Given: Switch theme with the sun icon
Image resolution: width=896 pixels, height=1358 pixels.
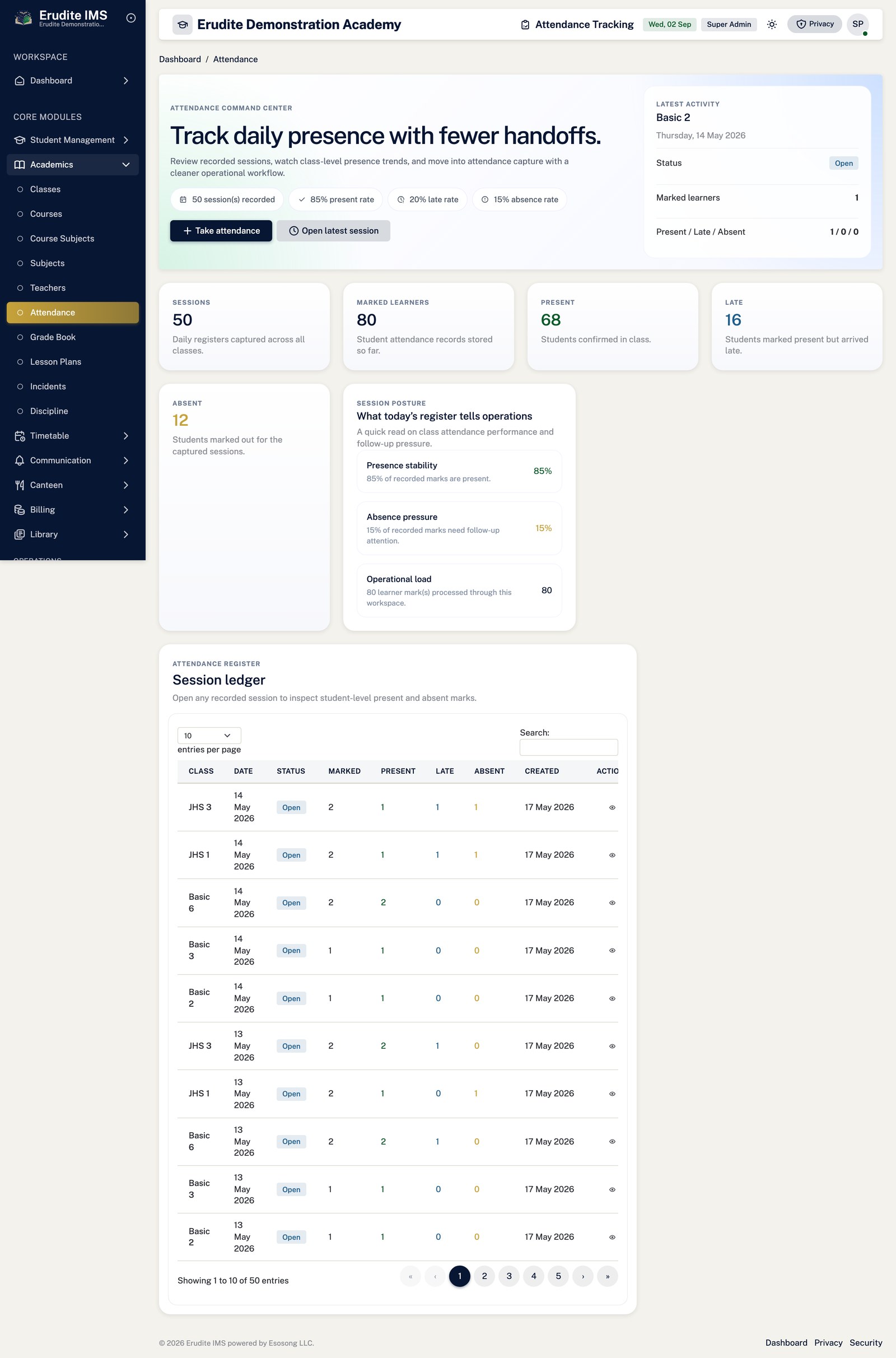Looking at the screenshot, I should coord(772,25).
